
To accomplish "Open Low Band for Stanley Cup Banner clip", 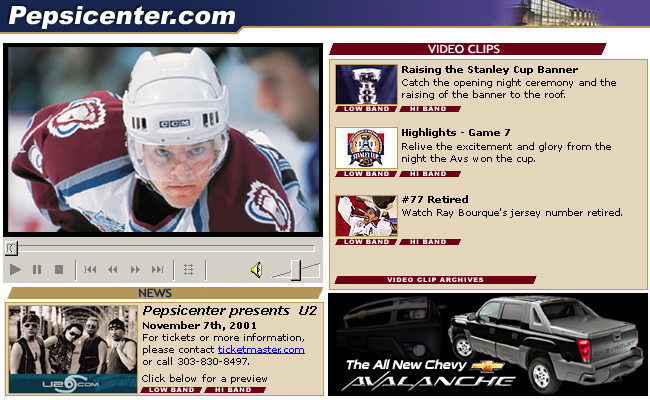I will [366, 109].
